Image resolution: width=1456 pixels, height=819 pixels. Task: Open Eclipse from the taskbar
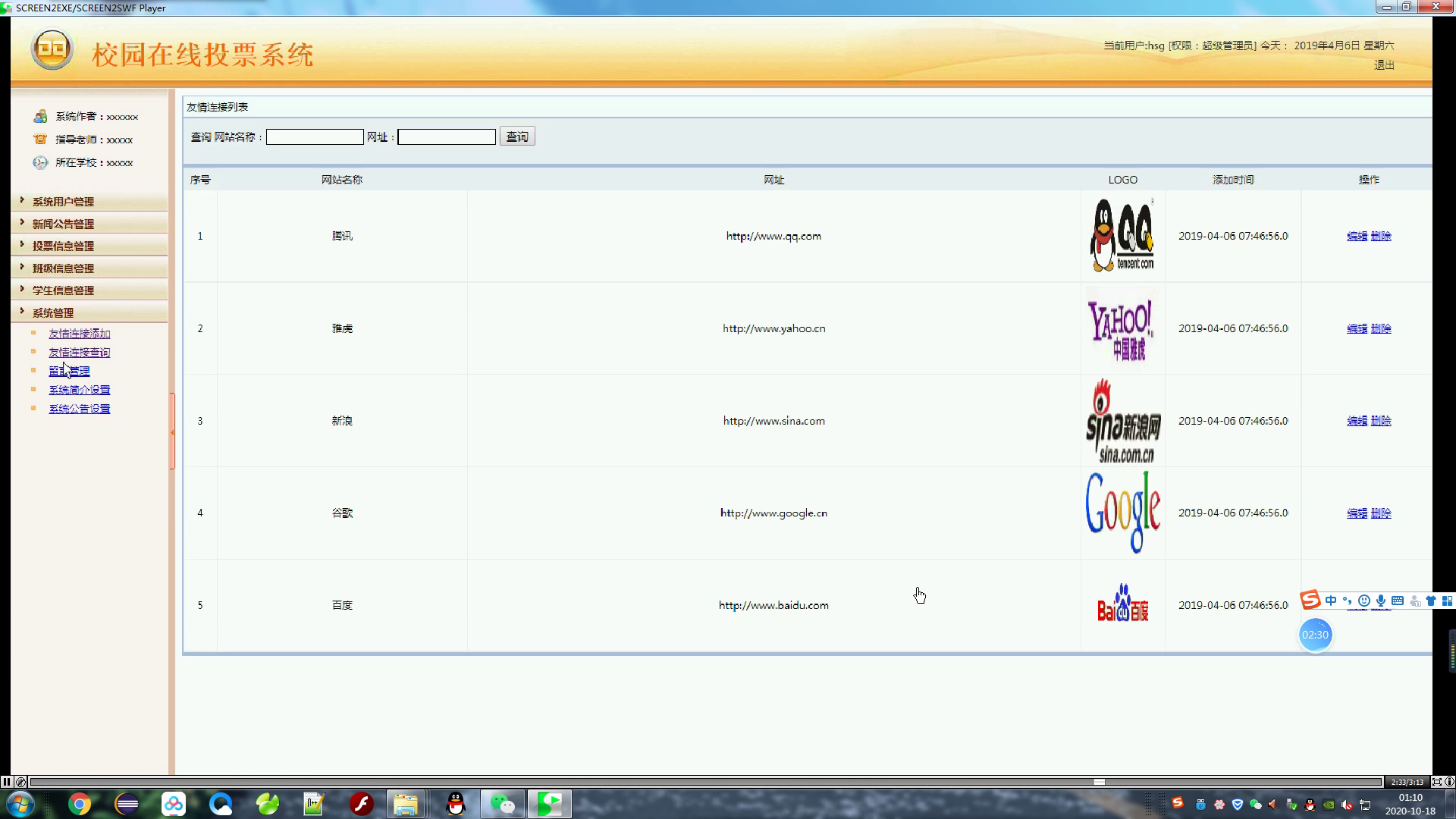[x=127, y=804]
